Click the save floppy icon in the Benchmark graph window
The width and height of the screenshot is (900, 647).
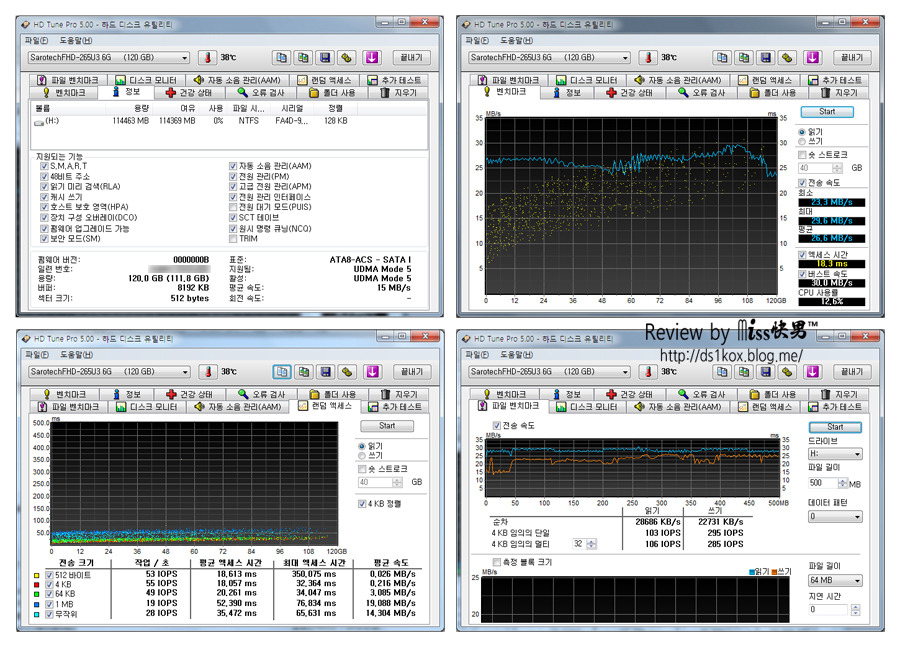(x=766, y=57)
